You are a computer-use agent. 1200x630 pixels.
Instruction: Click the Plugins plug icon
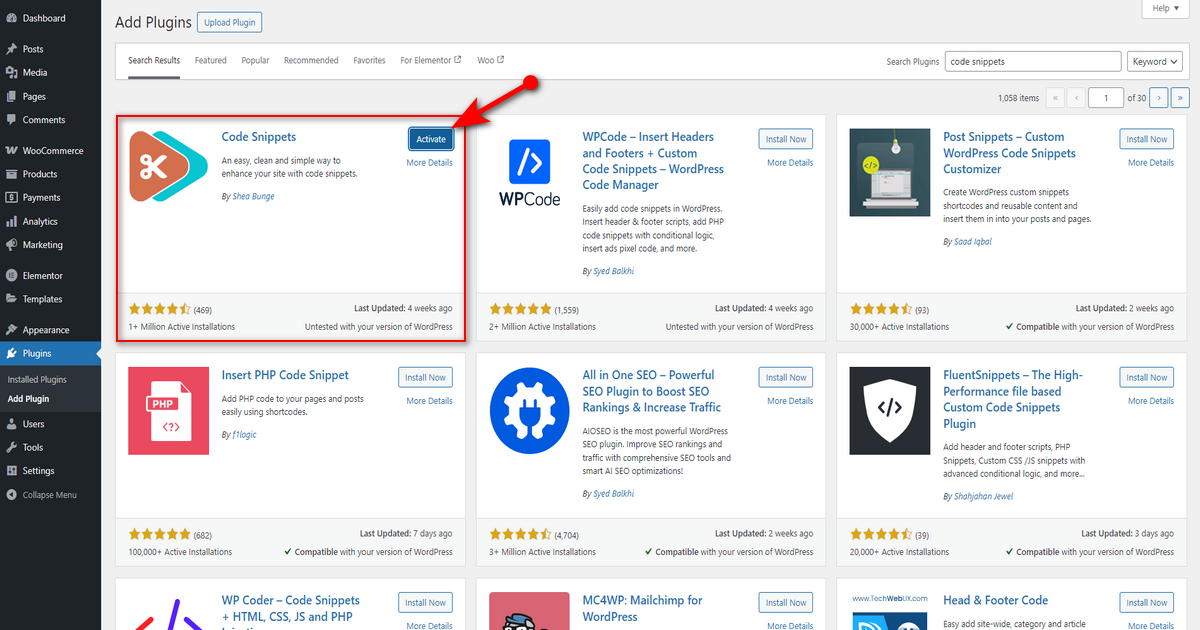[x=11, y=354]
